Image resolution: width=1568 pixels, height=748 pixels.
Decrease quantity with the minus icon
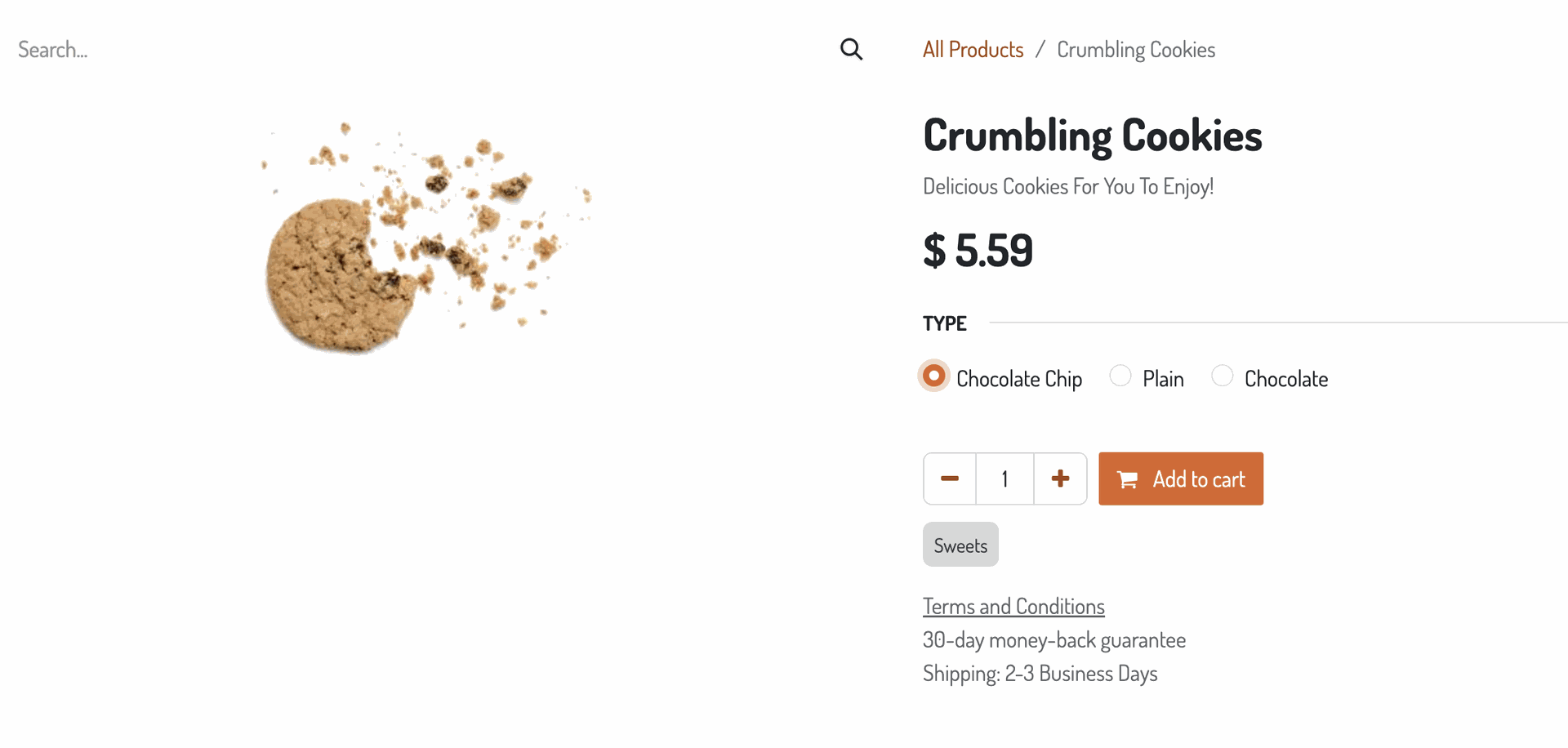click(x=950, y=479)
